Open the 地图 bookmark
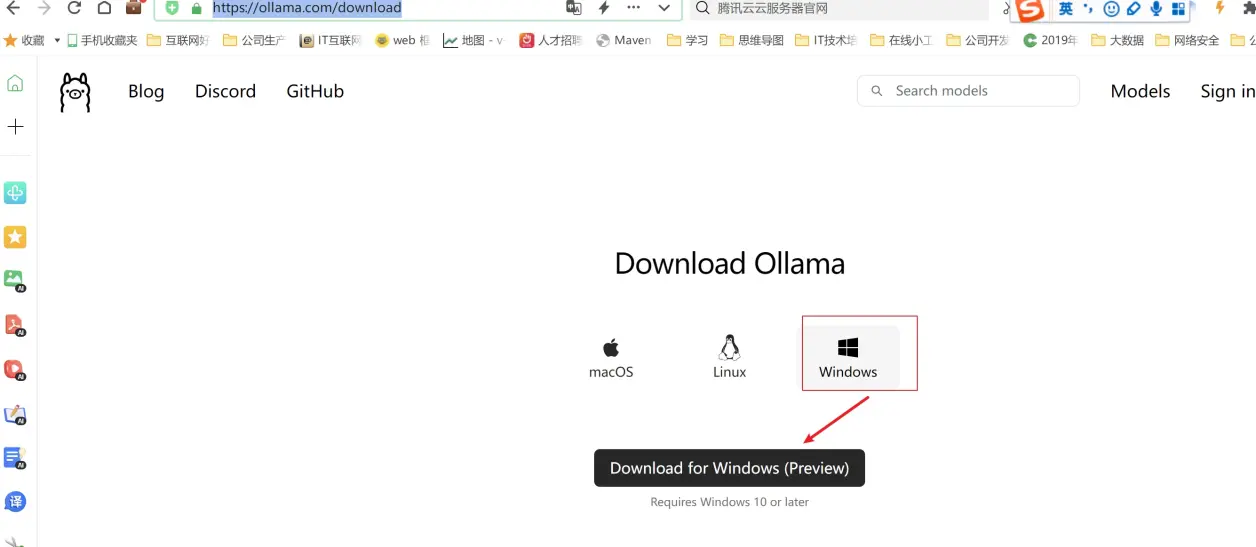The image size is (1256, 547). click(x=474, y=41)
